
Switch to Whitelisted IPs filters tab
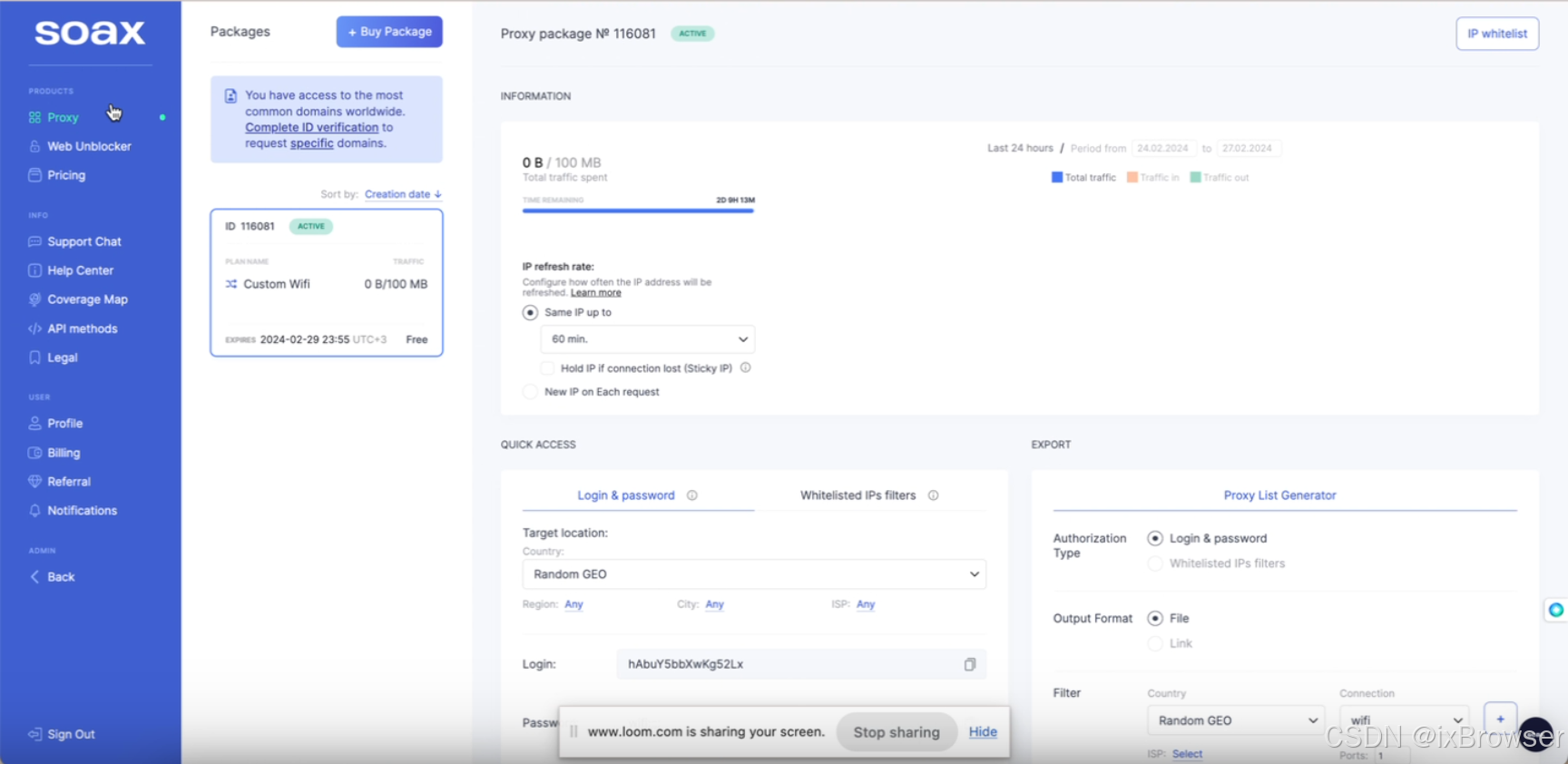pyautogui.click(x=857, y=495)
